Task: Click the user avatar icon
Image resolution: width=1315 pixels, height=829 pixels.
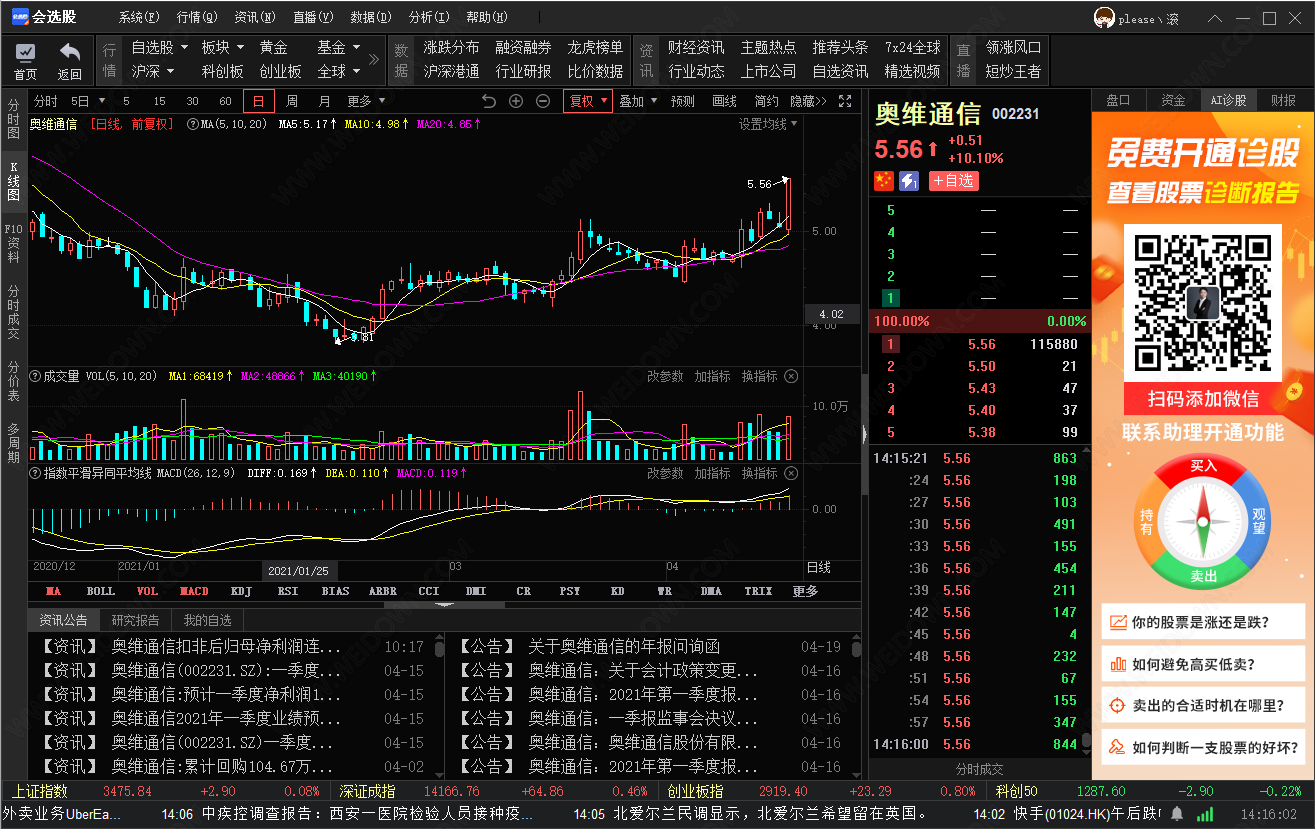Action: click(x=1104, y=18)
